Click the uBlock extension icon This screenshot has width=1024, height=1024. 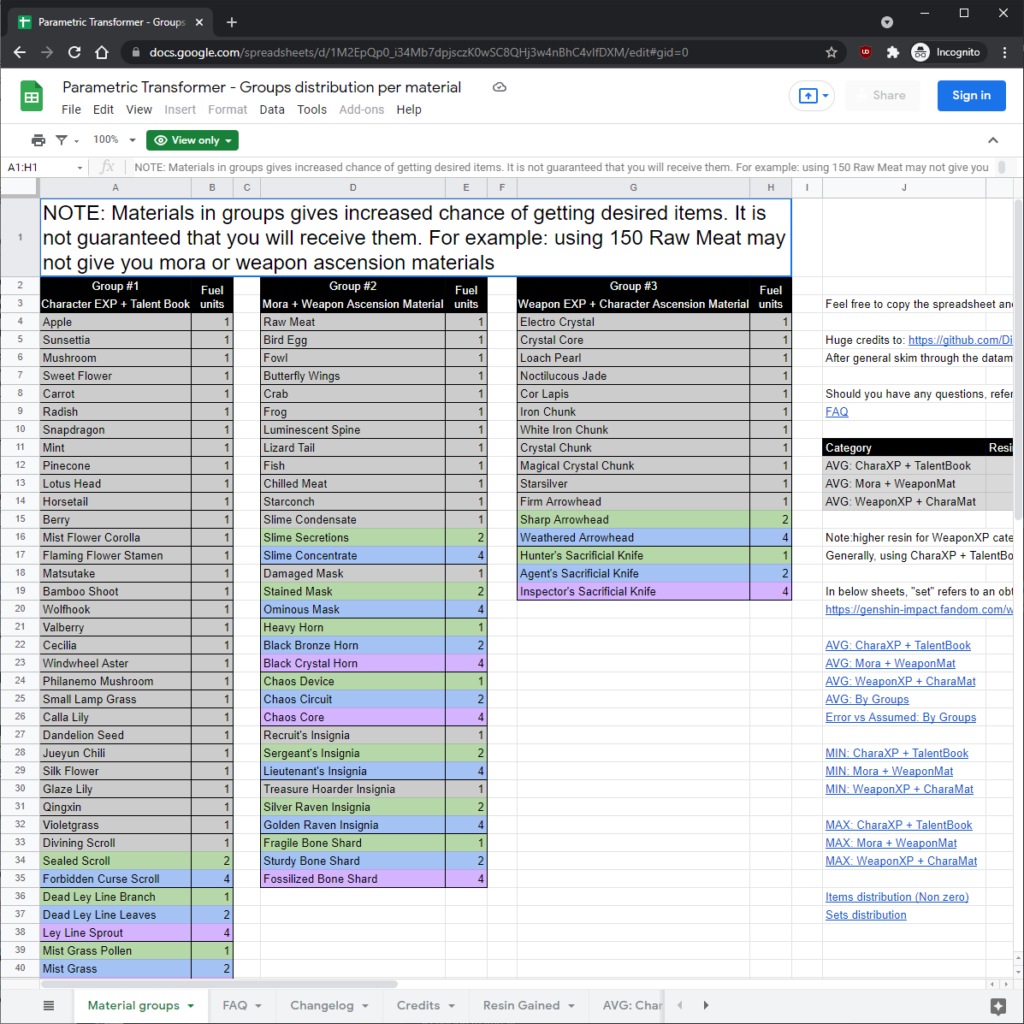click(x=865, y=52)
